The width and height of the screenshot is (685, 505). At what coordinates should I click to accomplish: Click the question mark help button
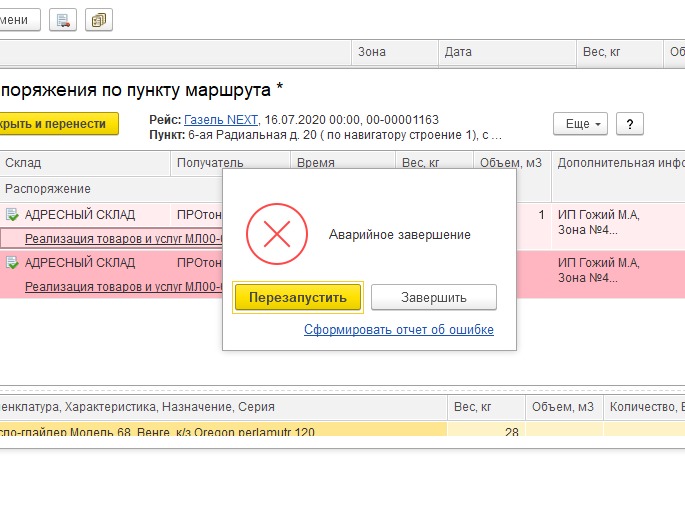[629, 124]
